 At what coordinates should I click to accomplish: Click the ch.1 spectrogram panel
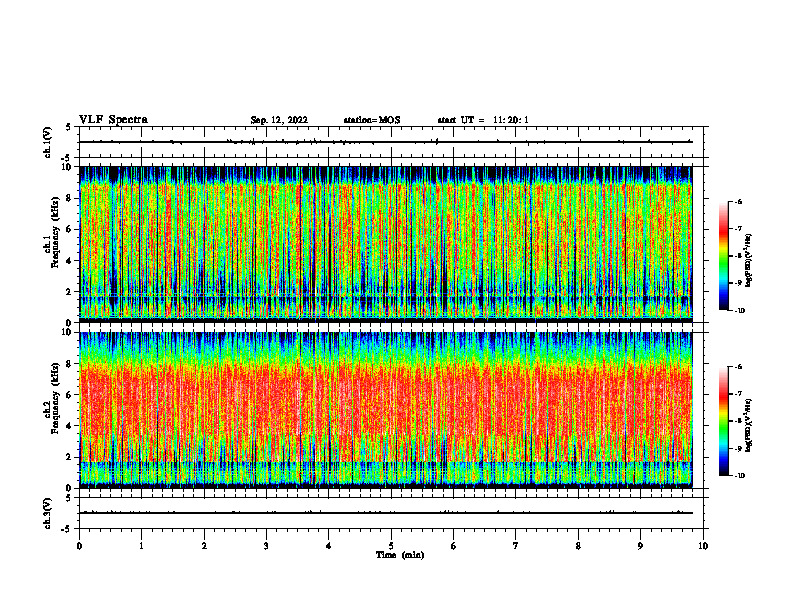pos(386,244)
